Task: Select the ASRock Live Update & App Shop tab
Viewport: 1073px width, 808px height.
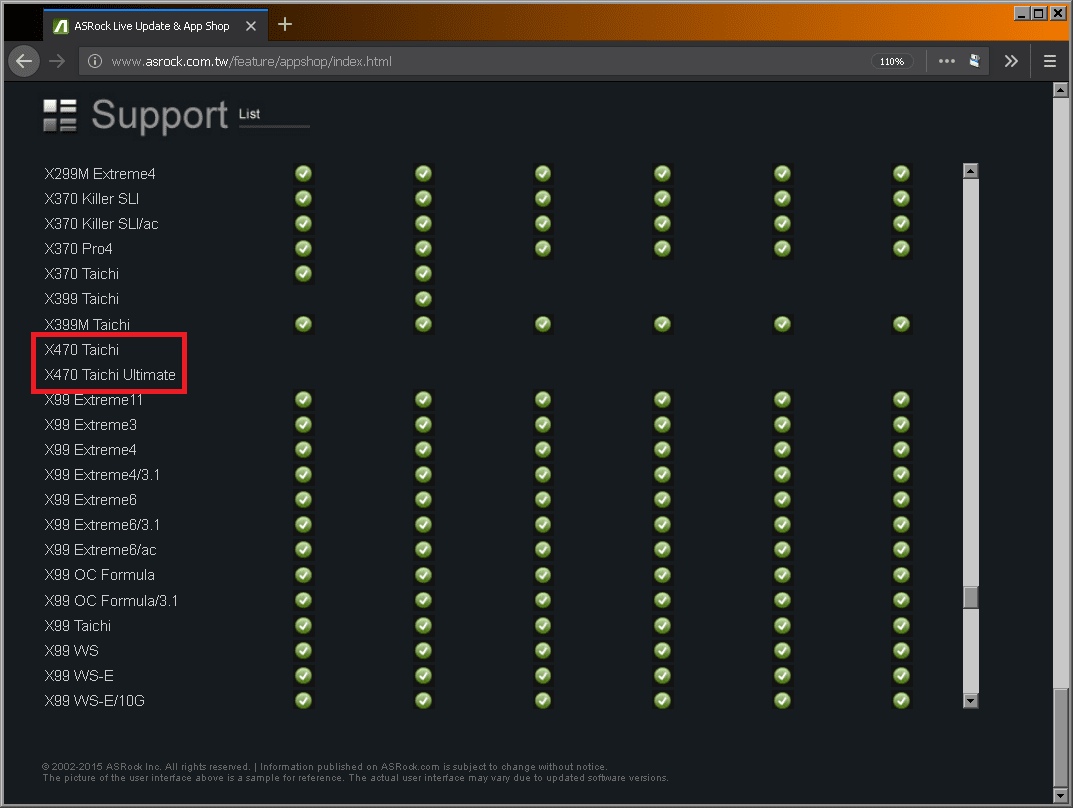Action: [x=155, y=26]
